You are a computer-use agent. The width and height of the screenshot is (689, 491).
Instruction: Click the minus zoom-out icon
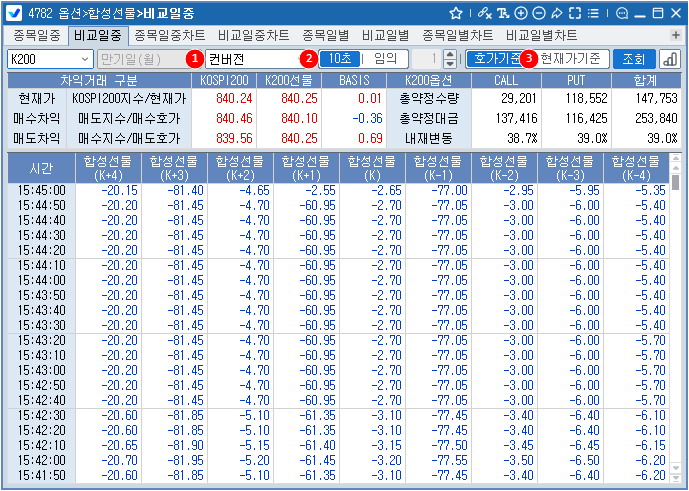(x=539, y=13)
